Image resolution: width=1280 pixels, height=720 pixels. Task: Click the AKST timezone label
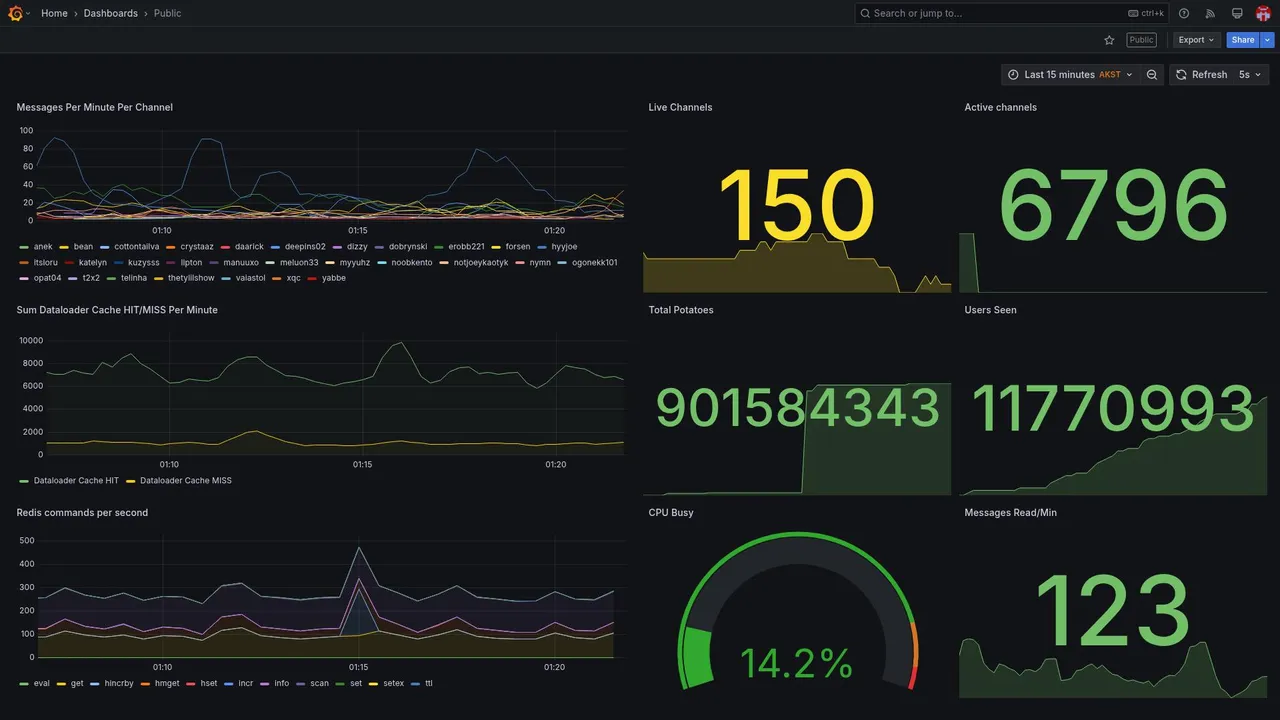(x=1110, y=75)
